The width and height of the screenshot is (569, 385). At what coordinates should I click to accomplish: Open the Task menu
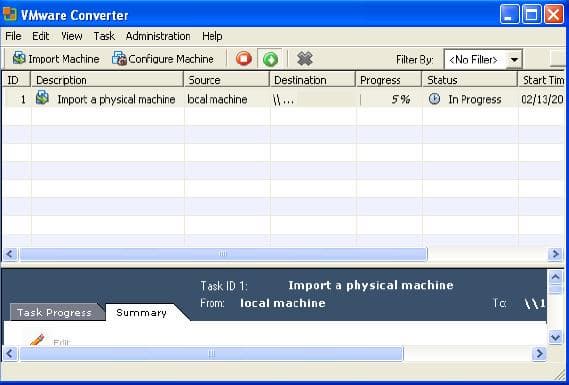pos(104,36)
